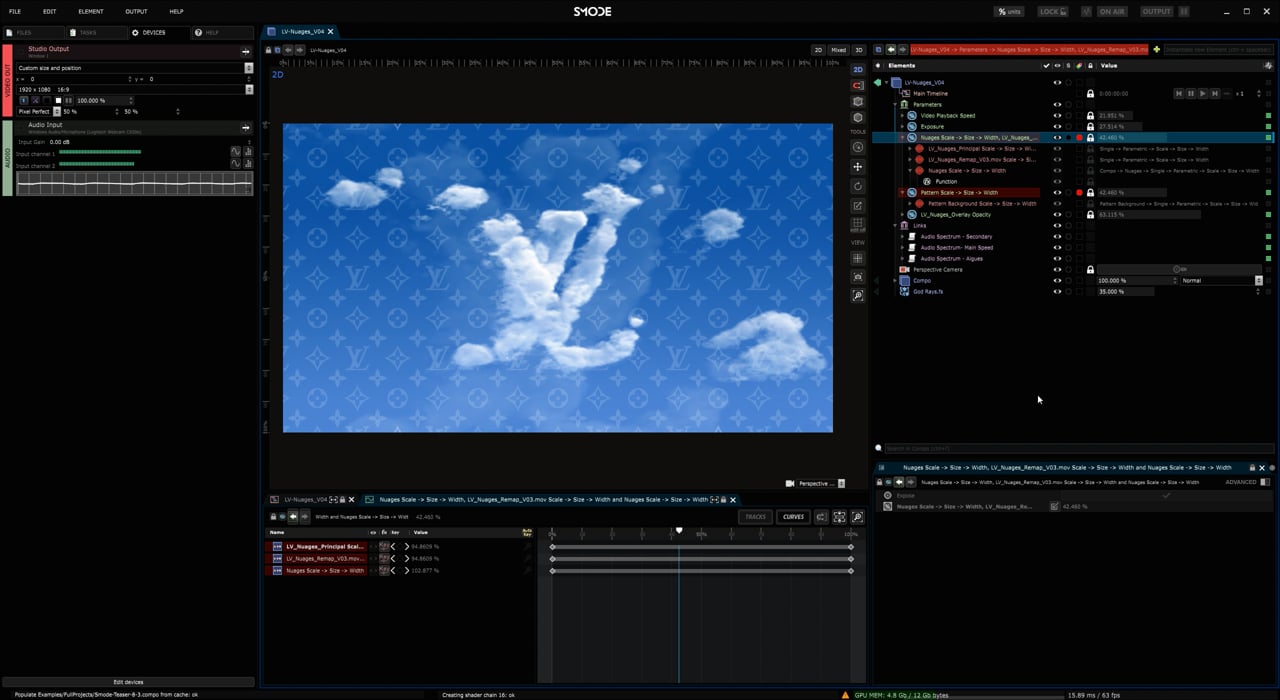Toggle lock on LV_Nuages_Overlay Opacity
Image resolution: width=1280 pixels, height=700 pixels.
point(1090,214)
